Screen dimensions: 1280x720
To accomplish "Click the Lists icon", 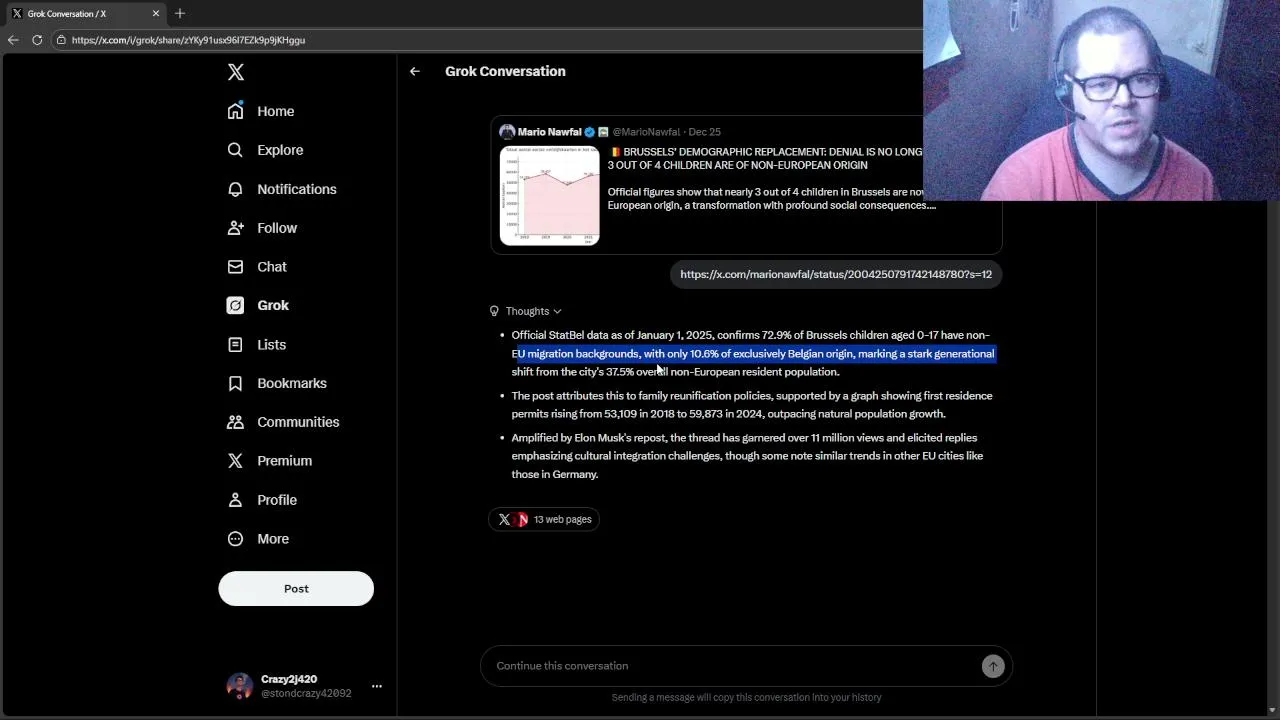I will 235,345.
